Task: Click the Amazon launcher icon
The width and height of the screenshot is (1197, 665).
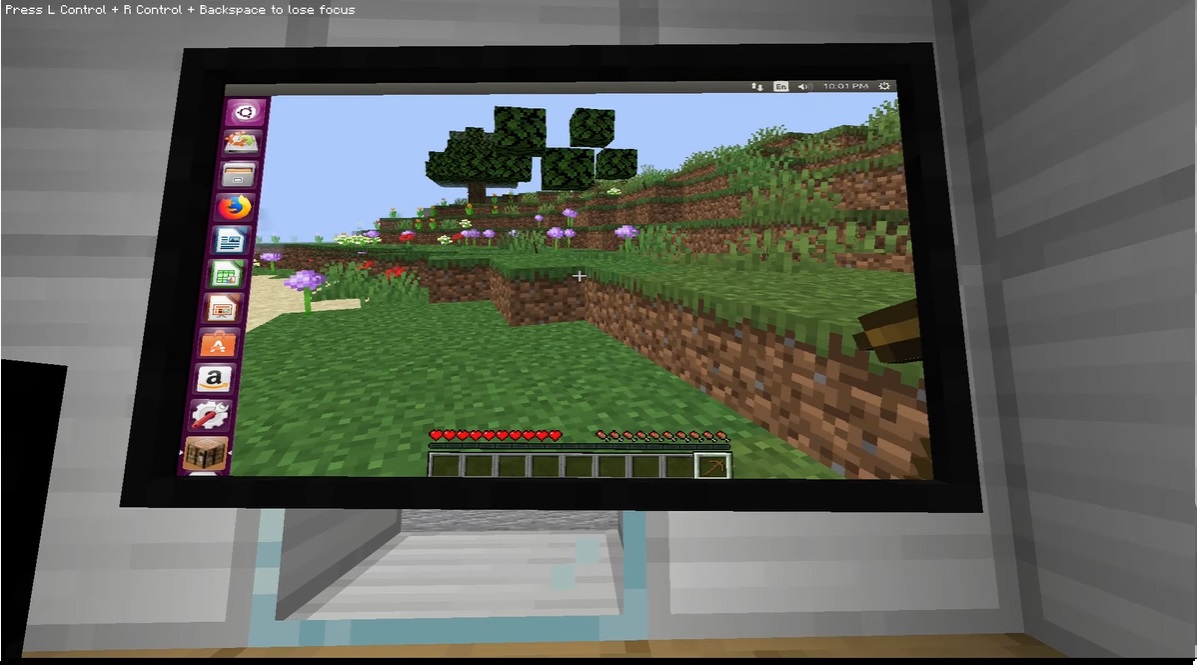Action: click(214, 379)
